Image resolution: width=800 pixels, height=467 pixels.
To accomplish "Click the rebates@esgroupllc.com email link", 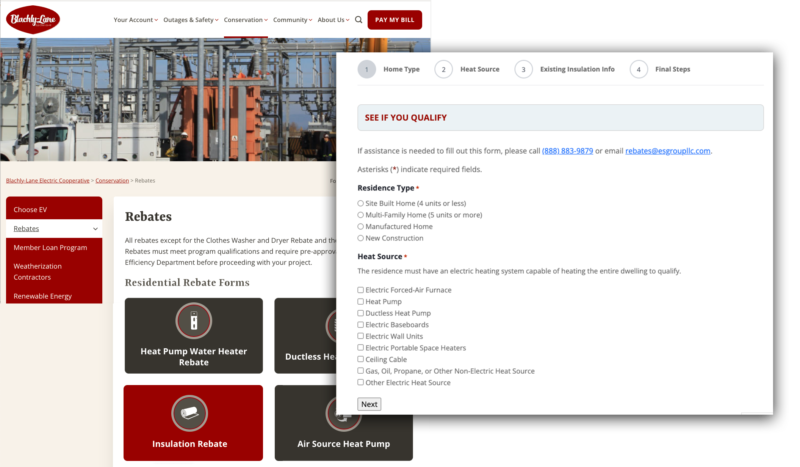I will [667, 151].
